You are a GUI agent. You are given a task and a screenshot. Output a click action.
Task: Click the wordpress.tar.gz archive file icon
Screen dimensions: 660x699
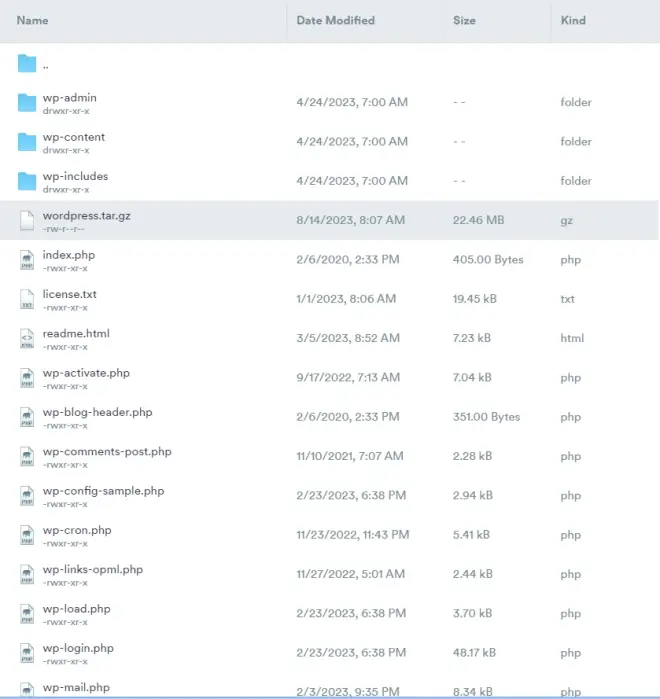point(27,220)
